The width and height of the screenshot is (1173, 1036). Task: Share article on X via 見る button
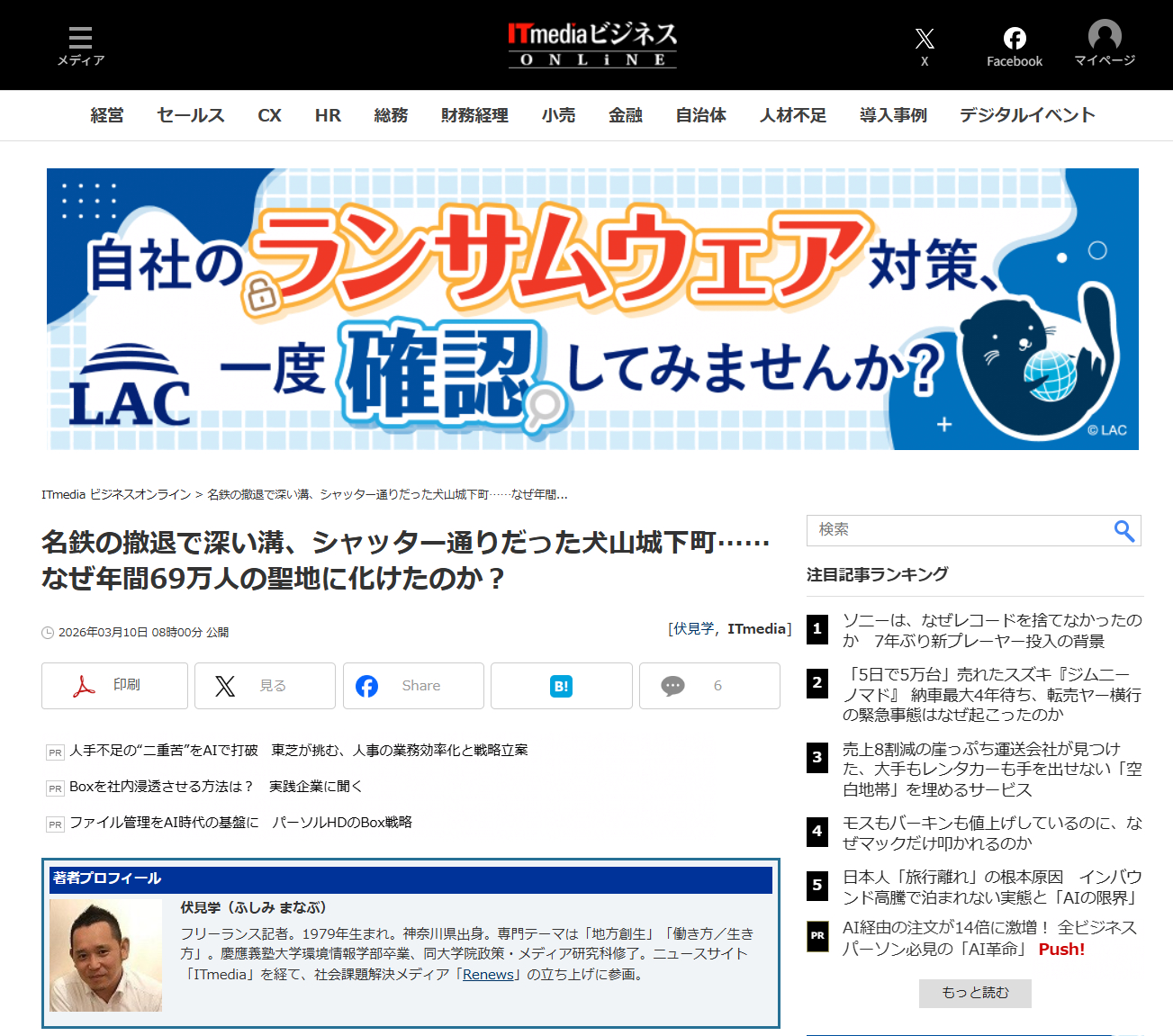(x=265, y=686)
